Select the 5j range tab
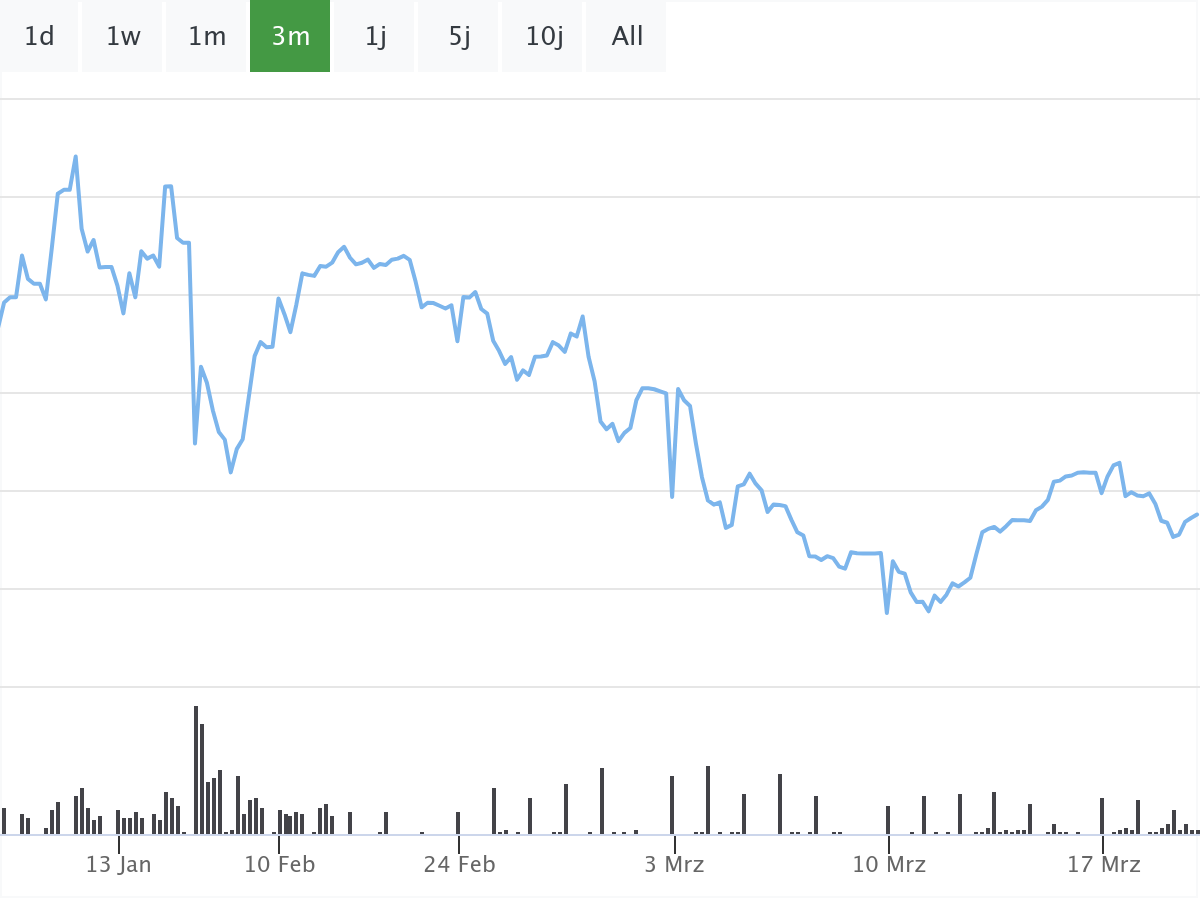The width and height of the screenshot is (1200, 900). click(459, 37)
